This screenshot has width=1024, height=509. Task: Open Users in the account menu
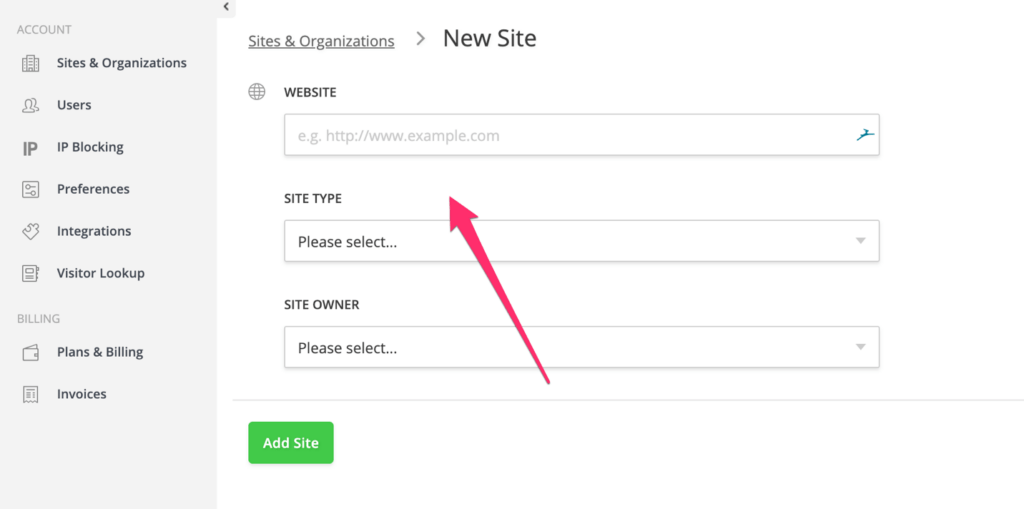[74, 105]
